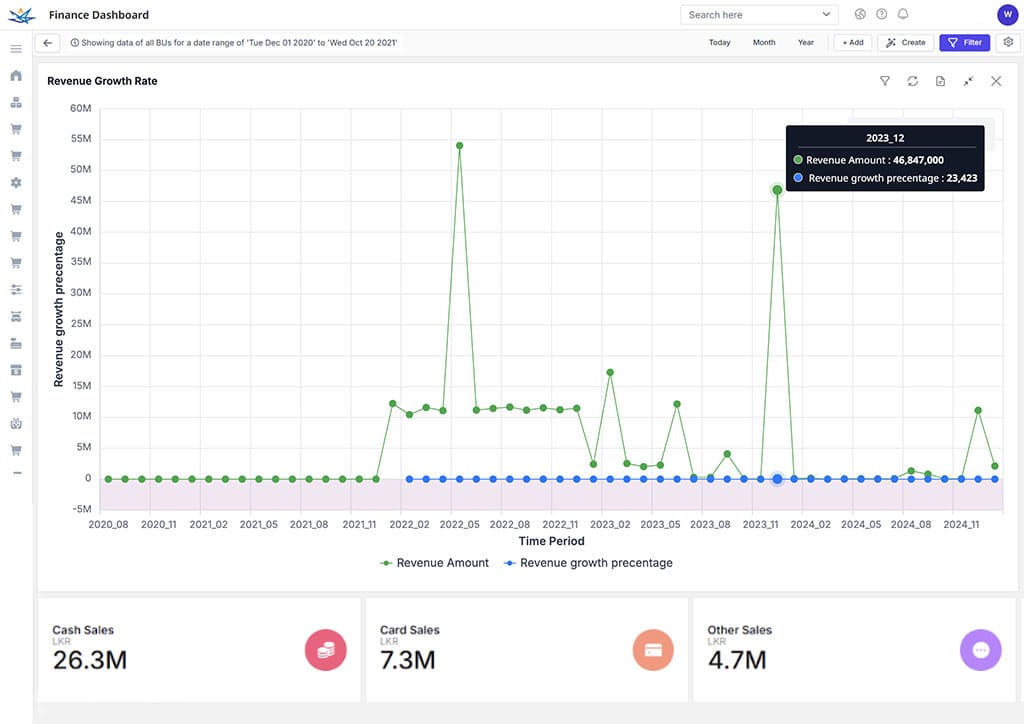Click the + Add button

[x=852, y=42]
